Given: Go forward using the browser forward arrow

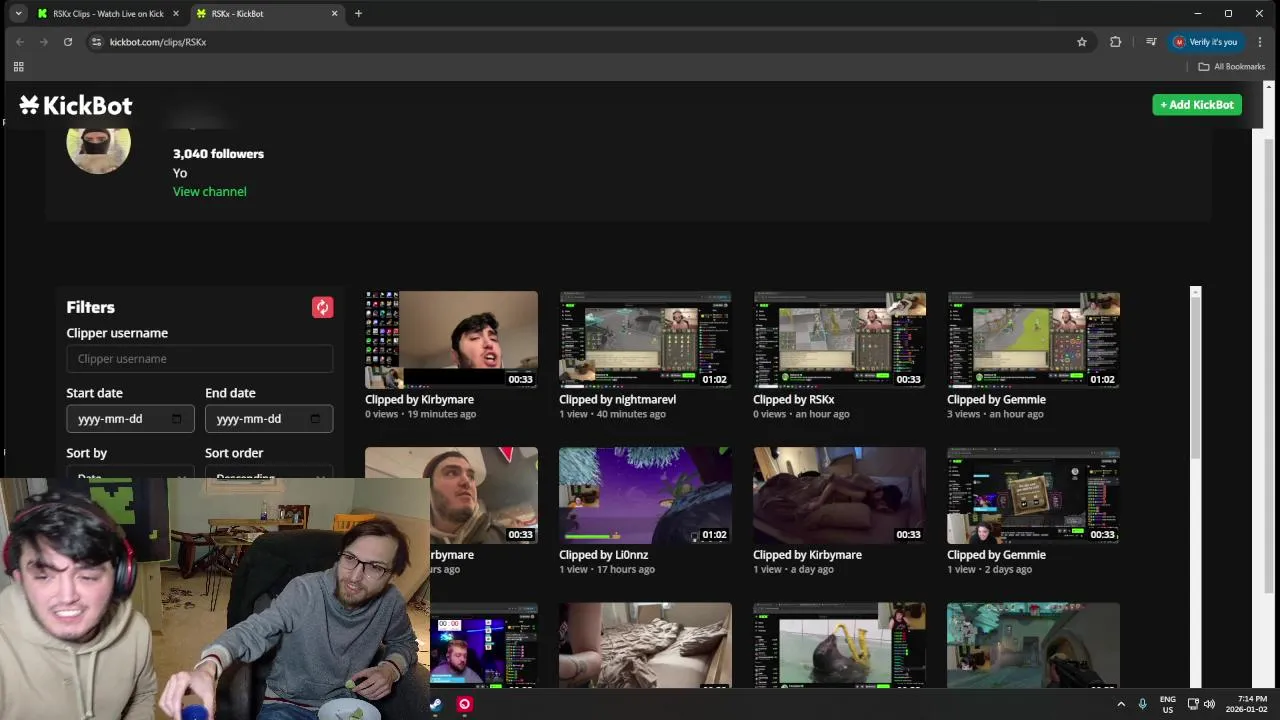Looking at the screenshot, I should pos(44,42).
